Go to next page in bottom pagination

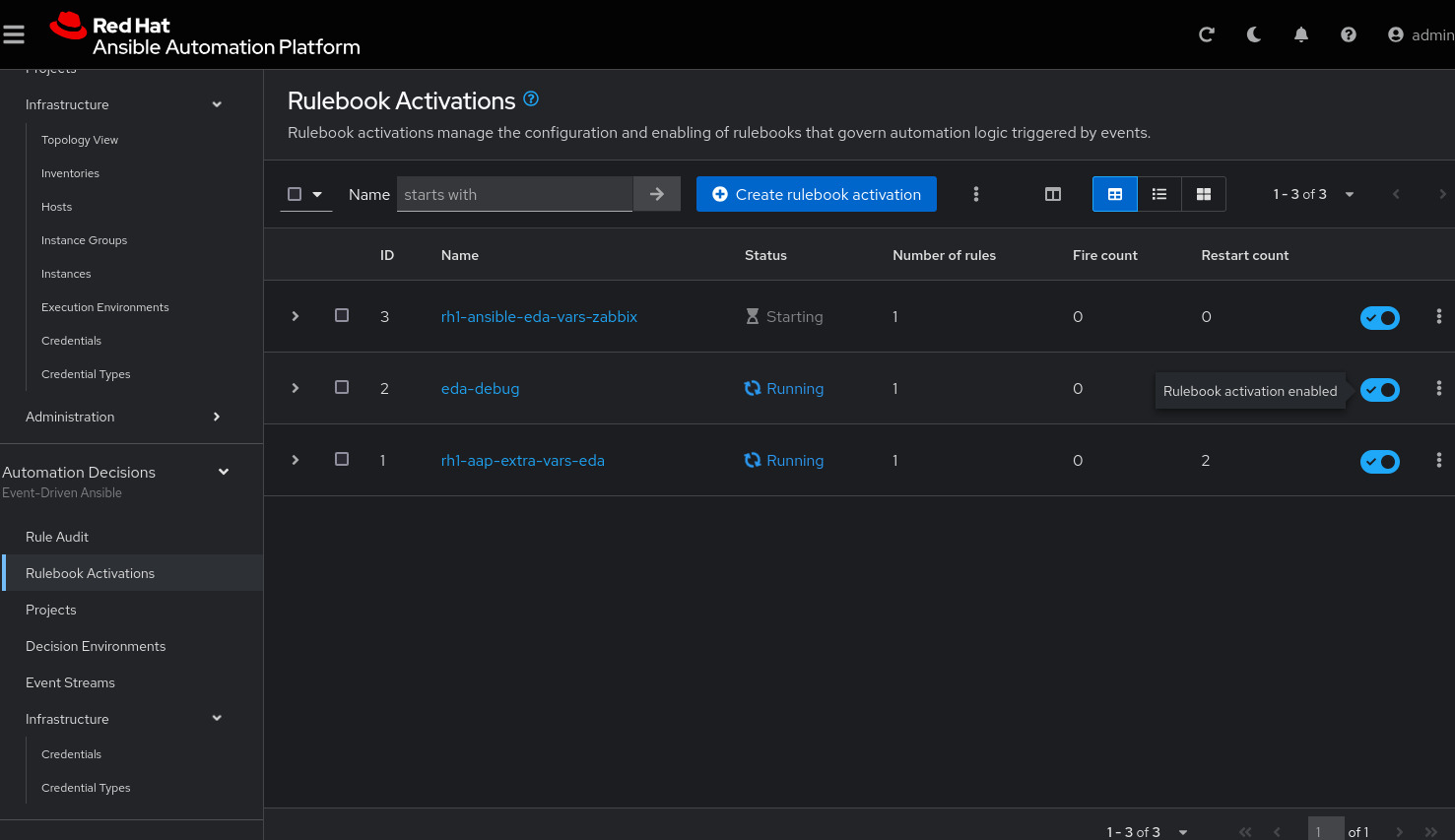(1399, 832)
